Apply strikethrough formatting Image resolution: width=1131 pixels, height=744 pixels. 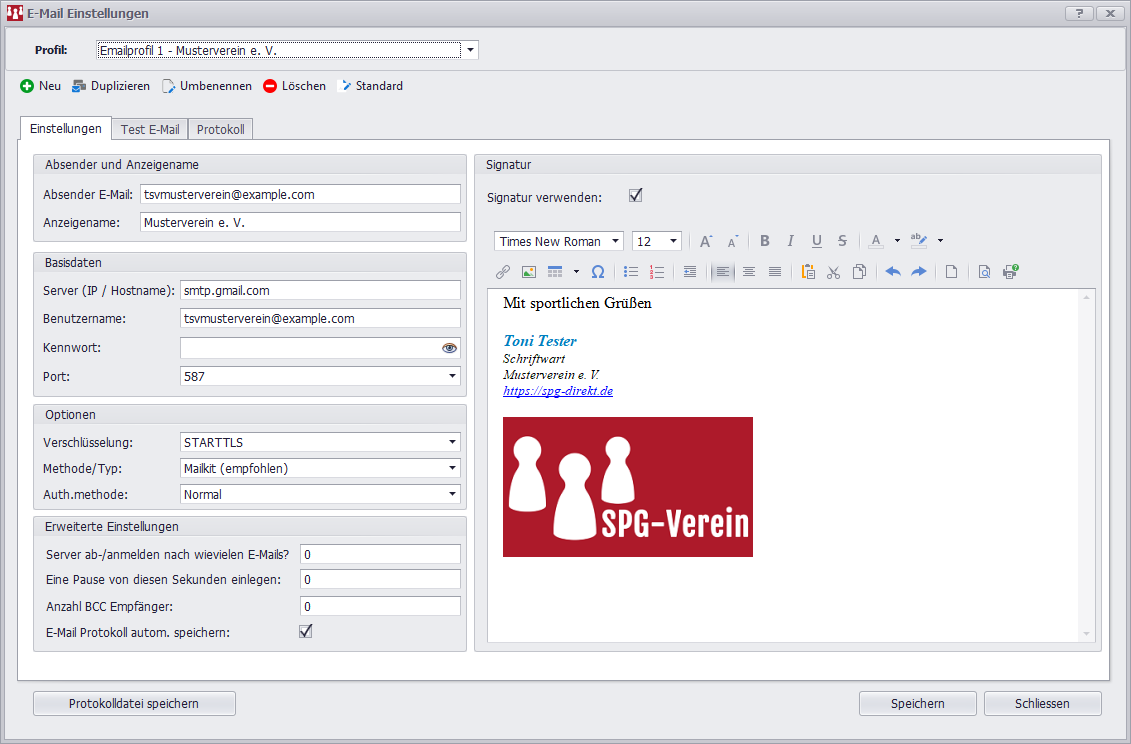pos(842,241)
